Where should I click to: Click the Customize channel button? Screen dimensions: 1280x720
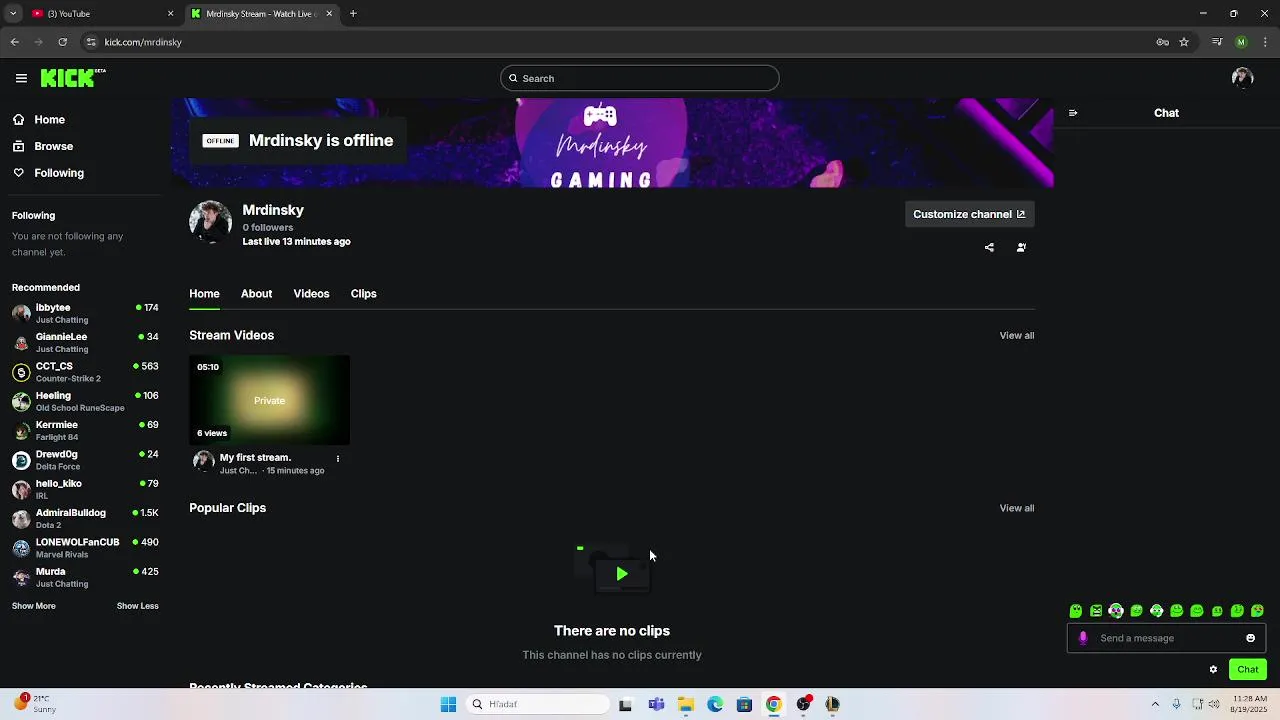969,214
